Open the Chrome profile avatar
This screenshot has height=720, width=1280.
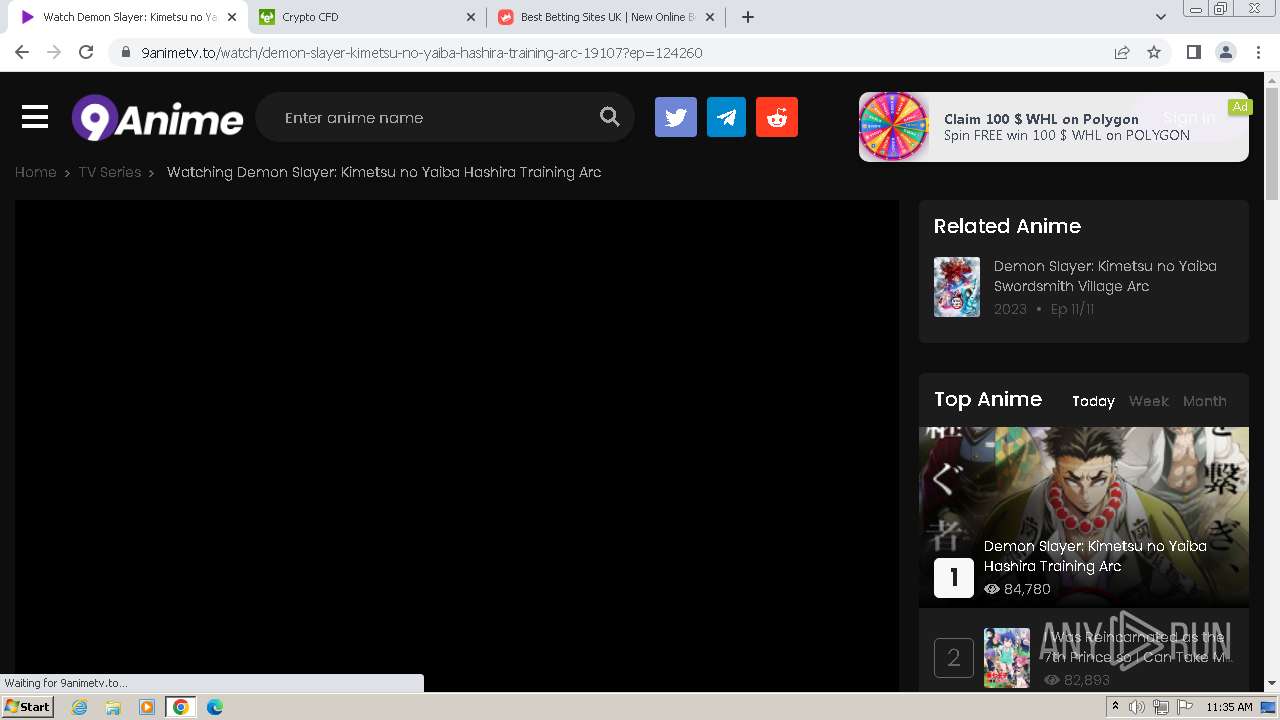click(x=1226, y=52)
